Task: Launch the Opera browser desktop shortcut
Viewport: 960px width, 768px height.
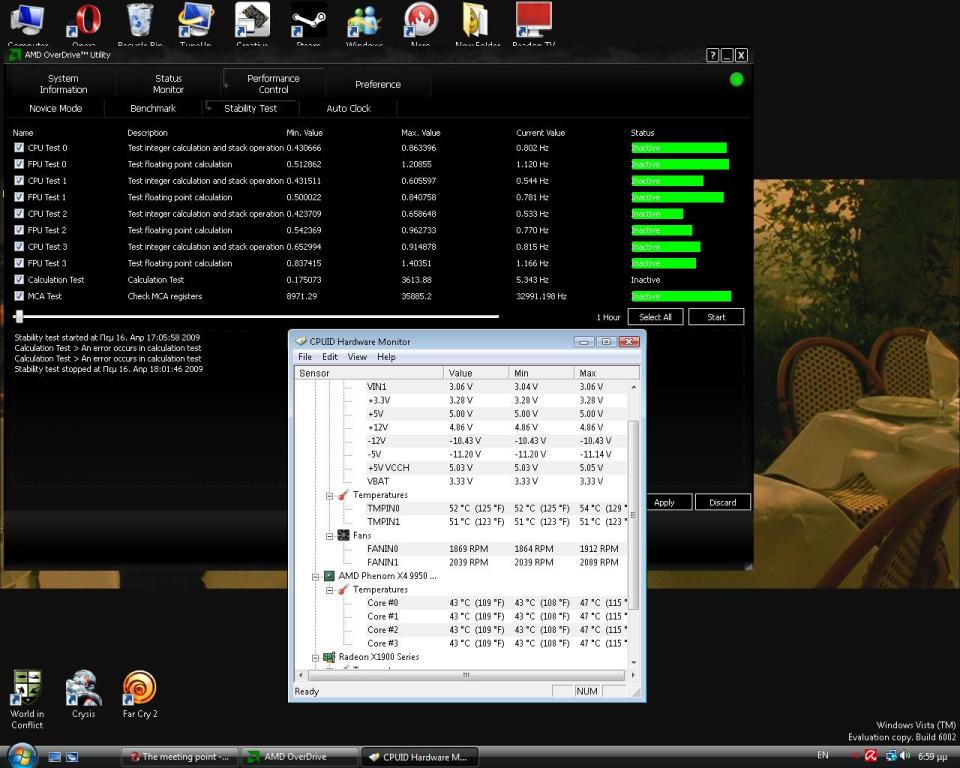Action: point(84,22)
